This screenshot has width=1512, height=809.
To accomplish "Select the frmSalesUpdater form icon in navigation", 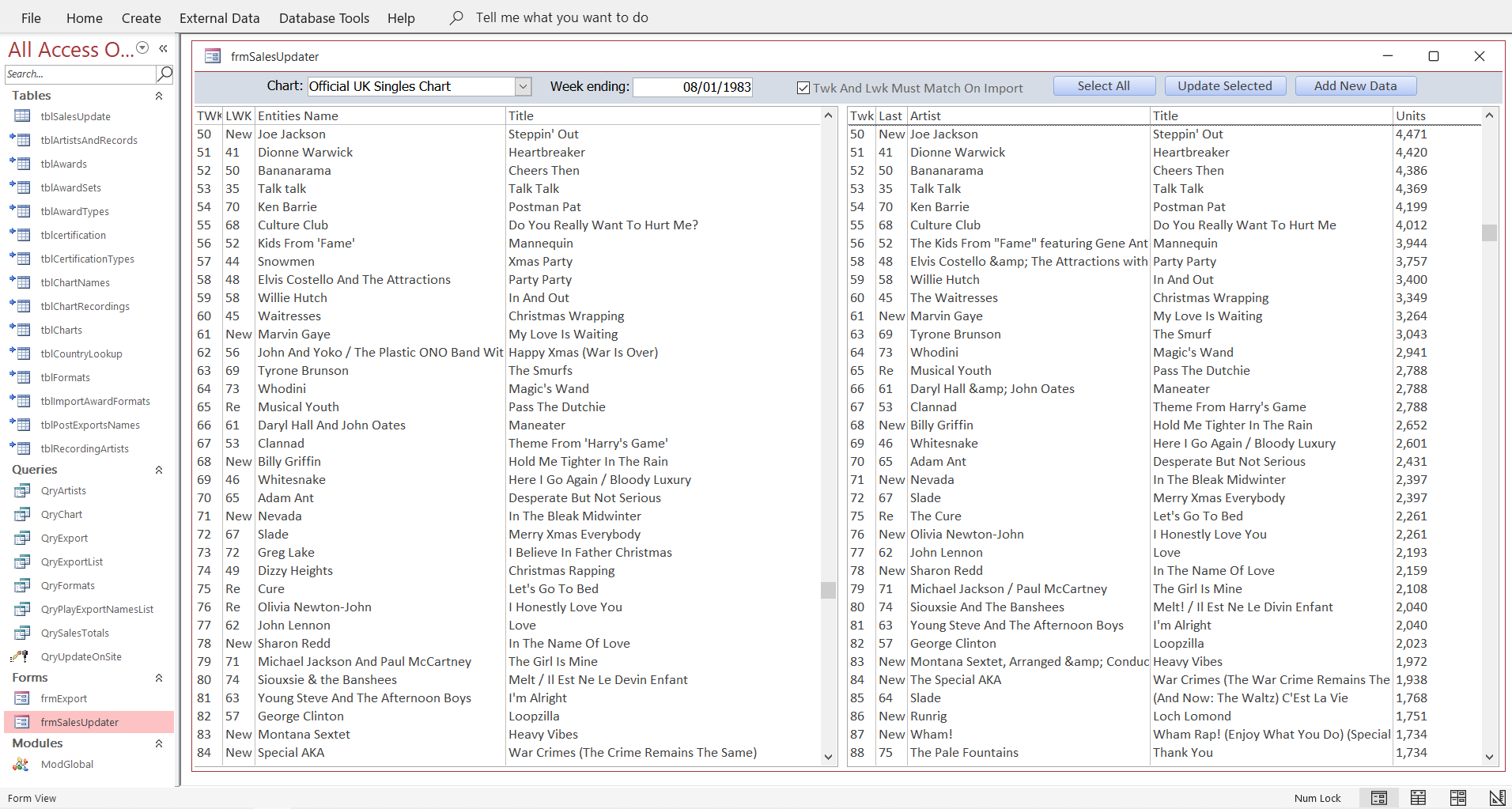I will coord(22,722).
